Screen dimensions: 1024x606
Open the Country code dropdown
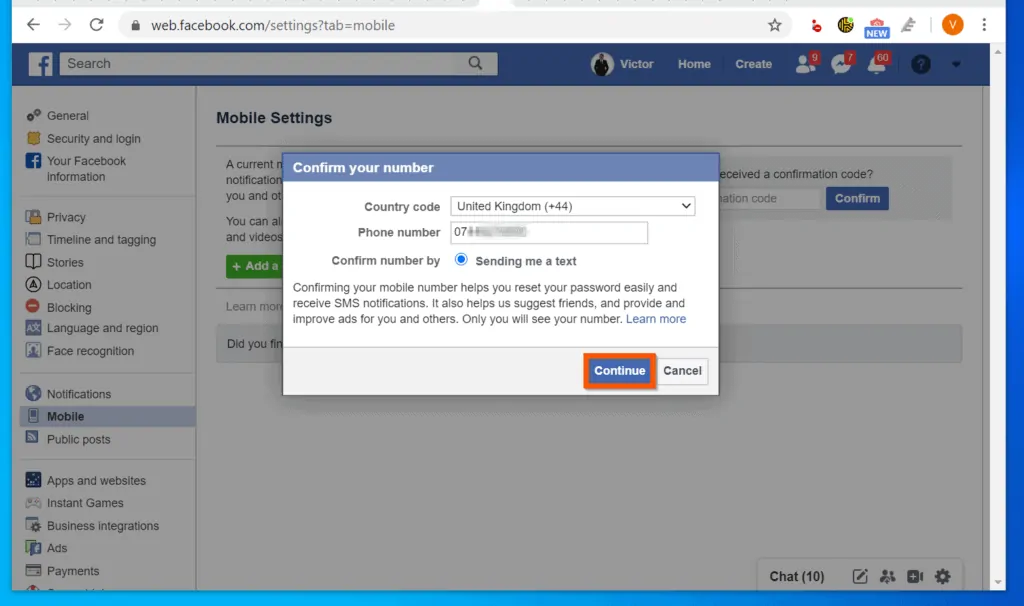pyautogui.click(x=573, y=206)
